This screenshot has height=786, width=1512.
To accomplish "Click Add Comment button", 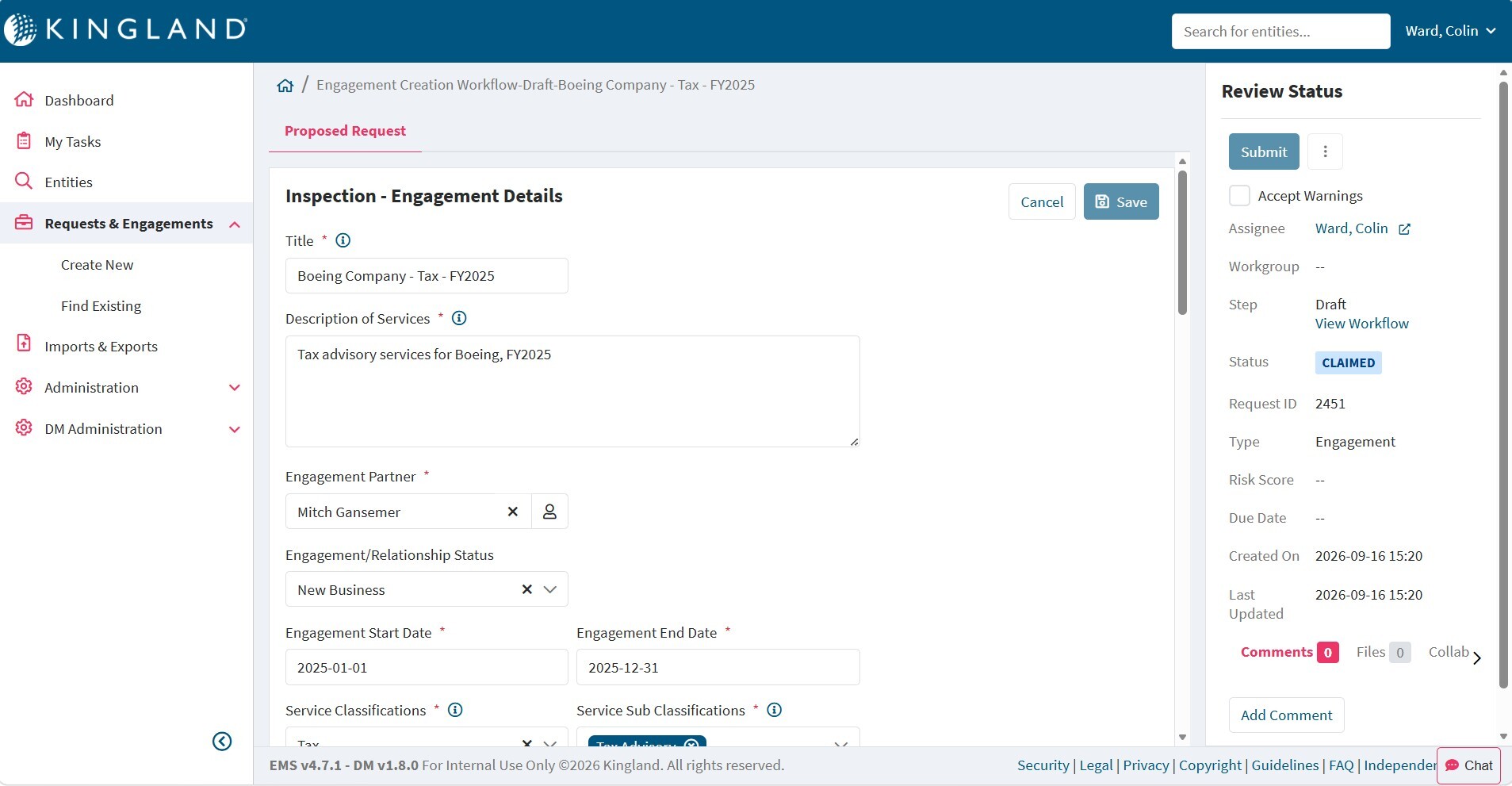I will pyautogui.click(x=1286, y=715).
